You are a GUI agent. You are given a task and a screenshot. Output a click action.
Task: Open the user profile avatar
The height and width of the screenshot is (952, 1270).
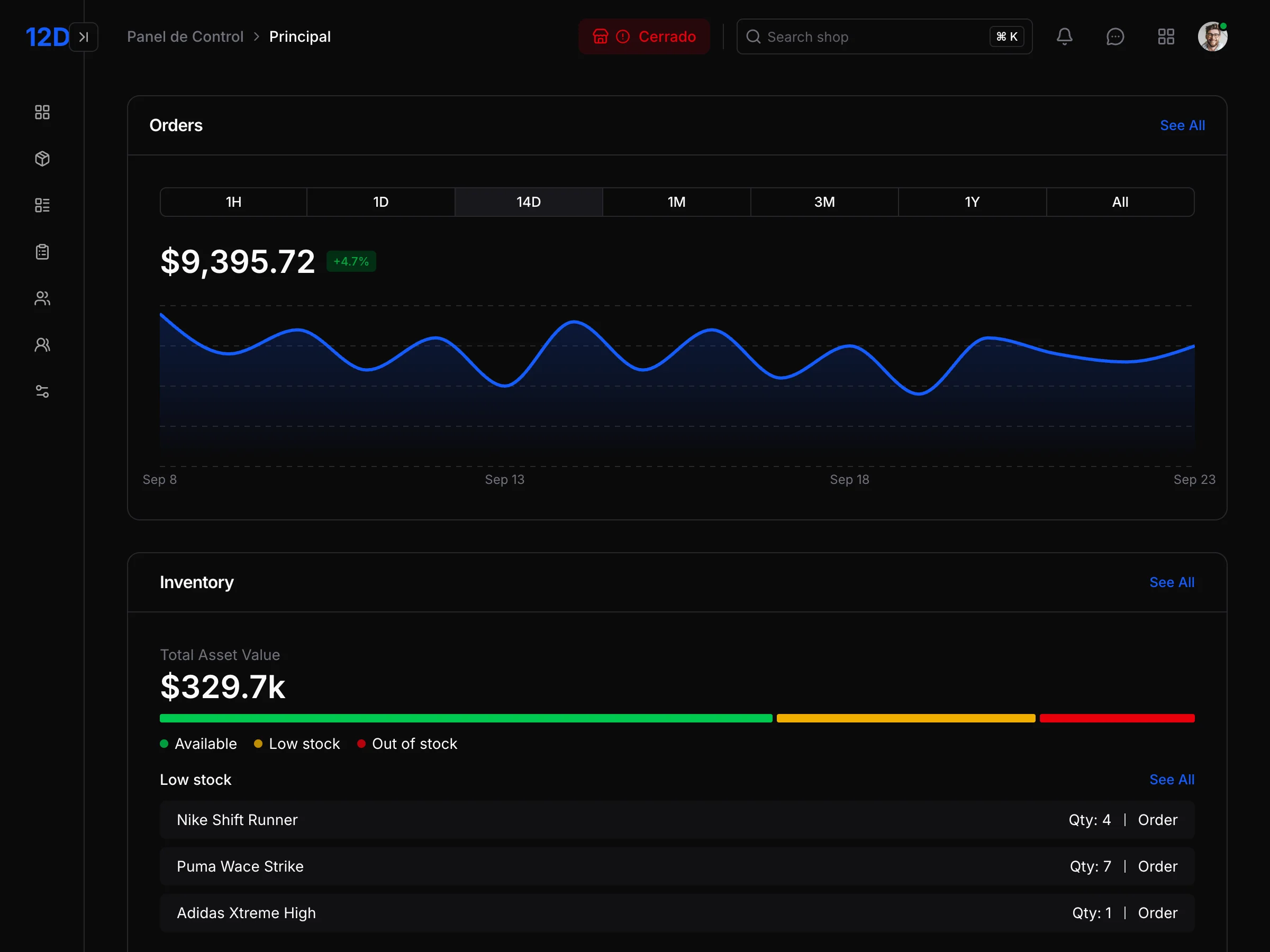1212,36
